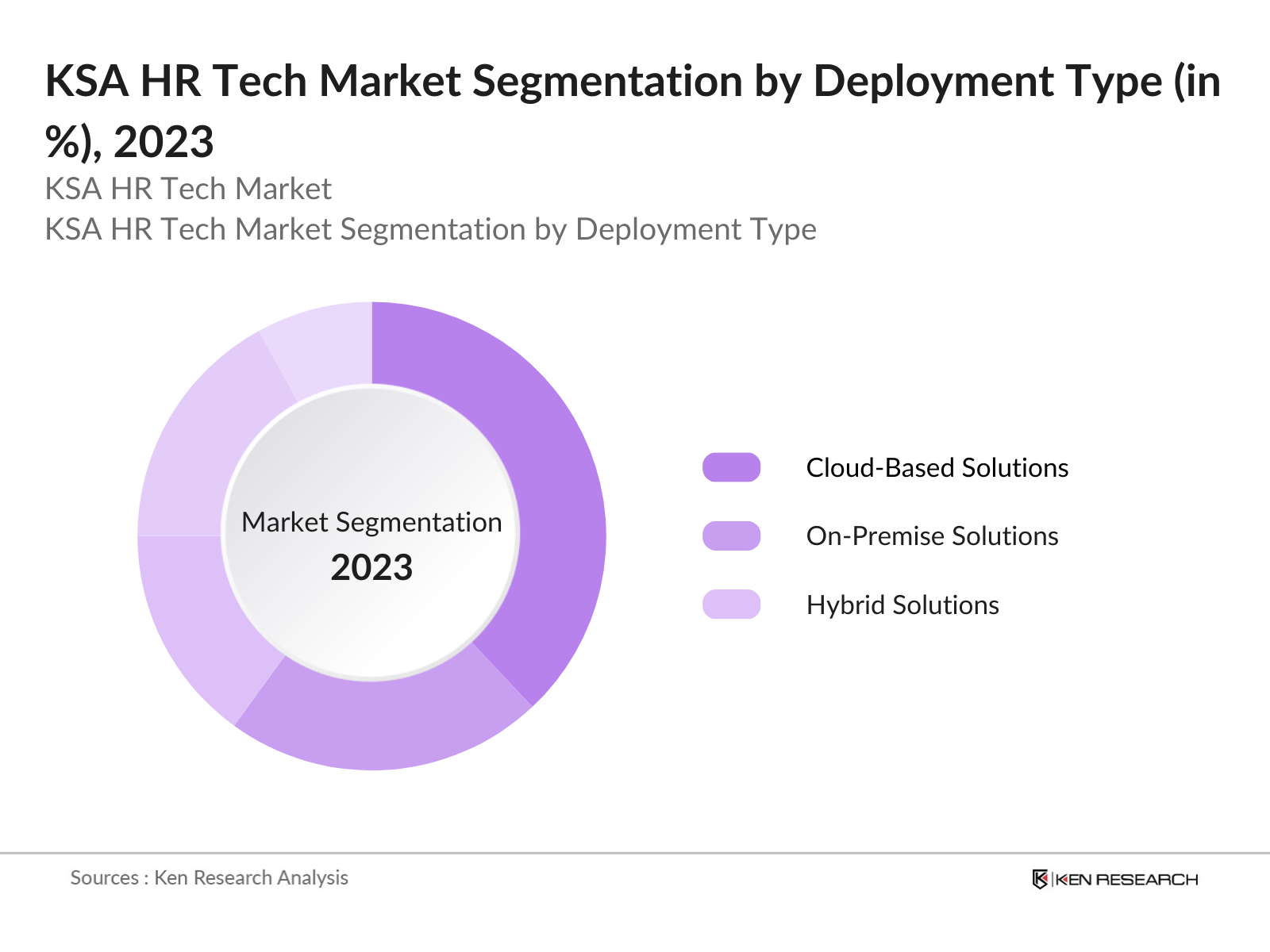Screen dimensions: 1270x952
Task: Click the KSA HR Tech Market subtitle
Action: point(188,189)
